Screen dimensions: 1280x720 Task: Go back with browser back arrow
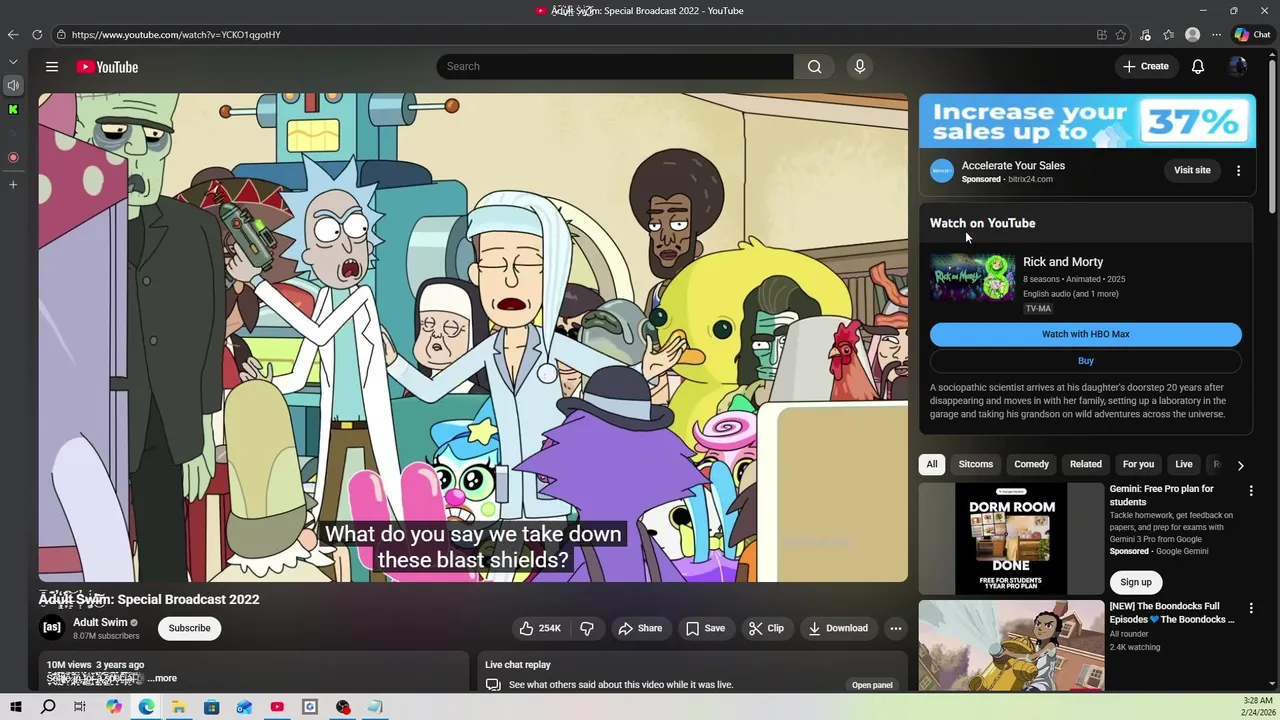(13, 35)
